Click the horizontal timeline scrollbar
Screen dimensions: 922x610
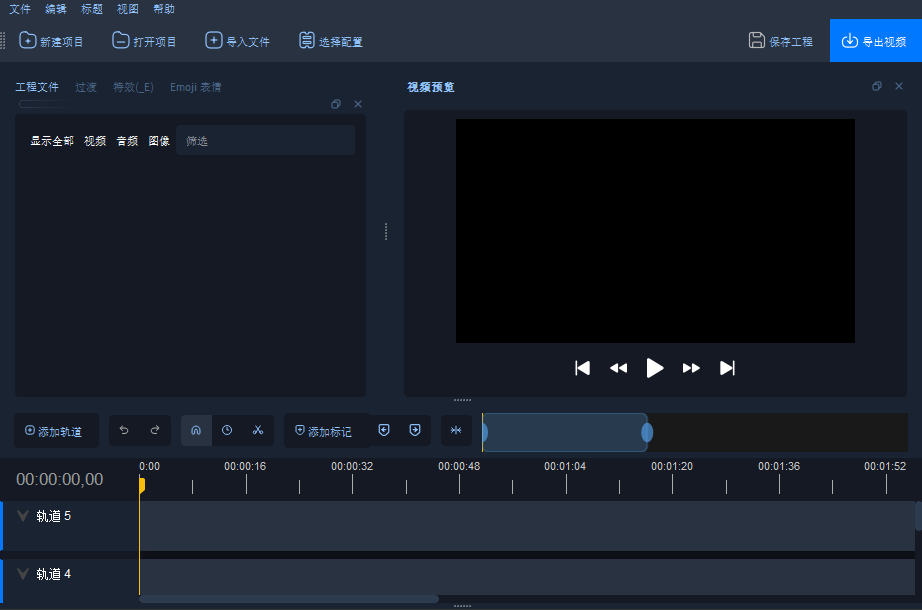click(x=289, y=599)
